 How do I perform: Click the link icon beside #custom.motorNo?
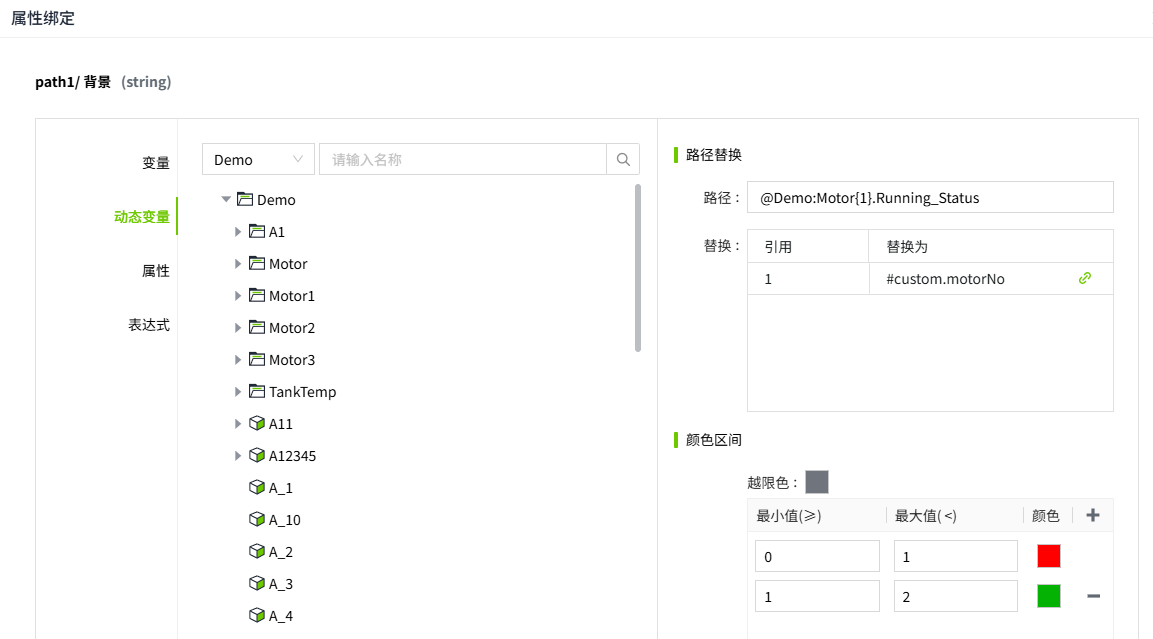coord(1085,279)
